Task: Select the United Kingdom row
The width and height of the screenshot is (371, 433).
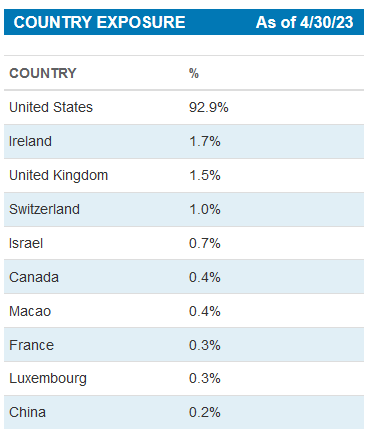Action: click(x=184, y=175)
